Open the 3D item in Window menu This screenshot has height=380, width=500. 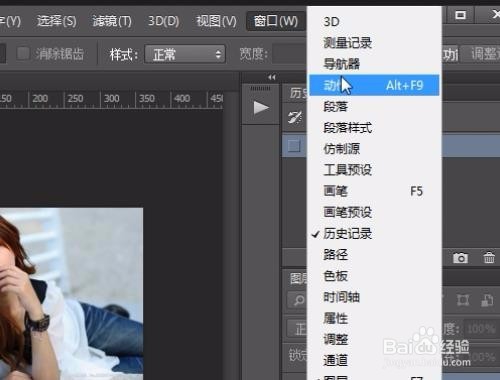pos(374,22)
